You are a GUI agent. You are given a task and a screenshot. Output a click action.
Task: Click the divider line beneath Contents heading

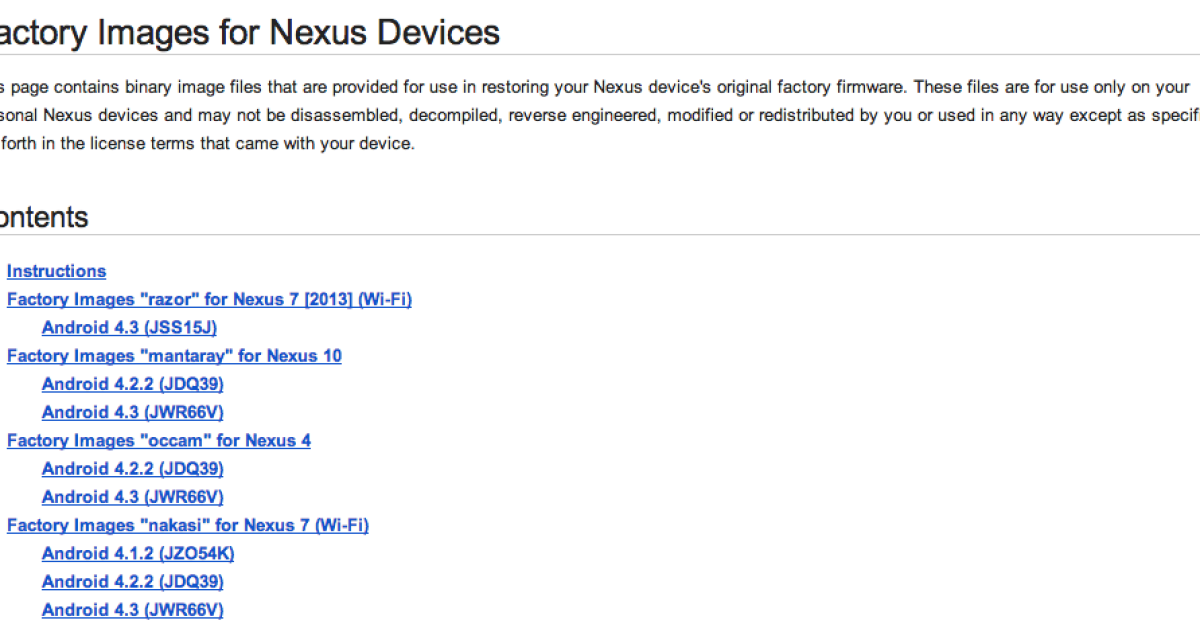coord(600,236)
